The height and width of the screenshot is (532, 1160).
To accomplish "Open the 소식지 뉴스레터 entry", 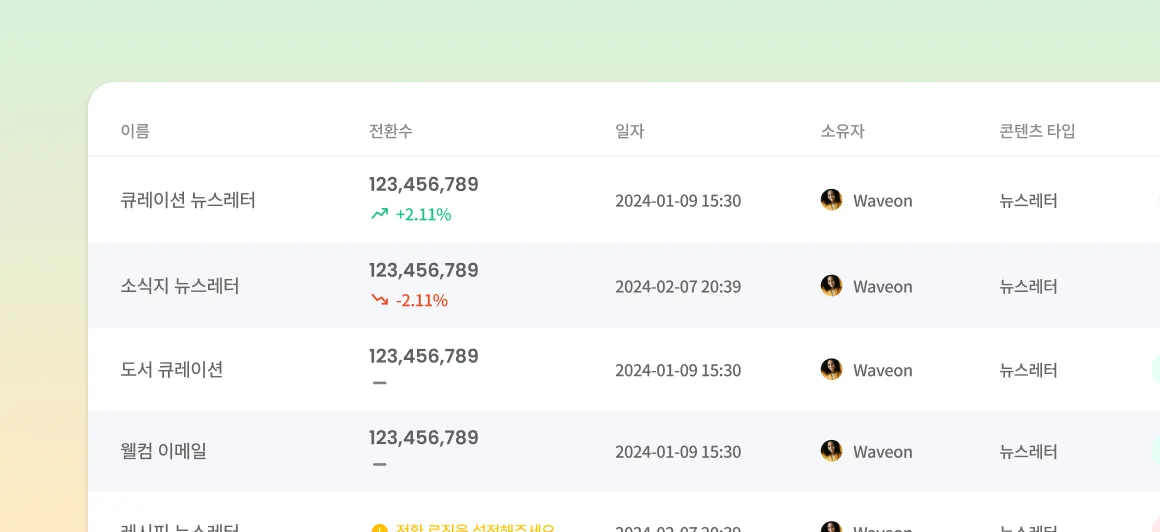I will (x=180, y=286).
